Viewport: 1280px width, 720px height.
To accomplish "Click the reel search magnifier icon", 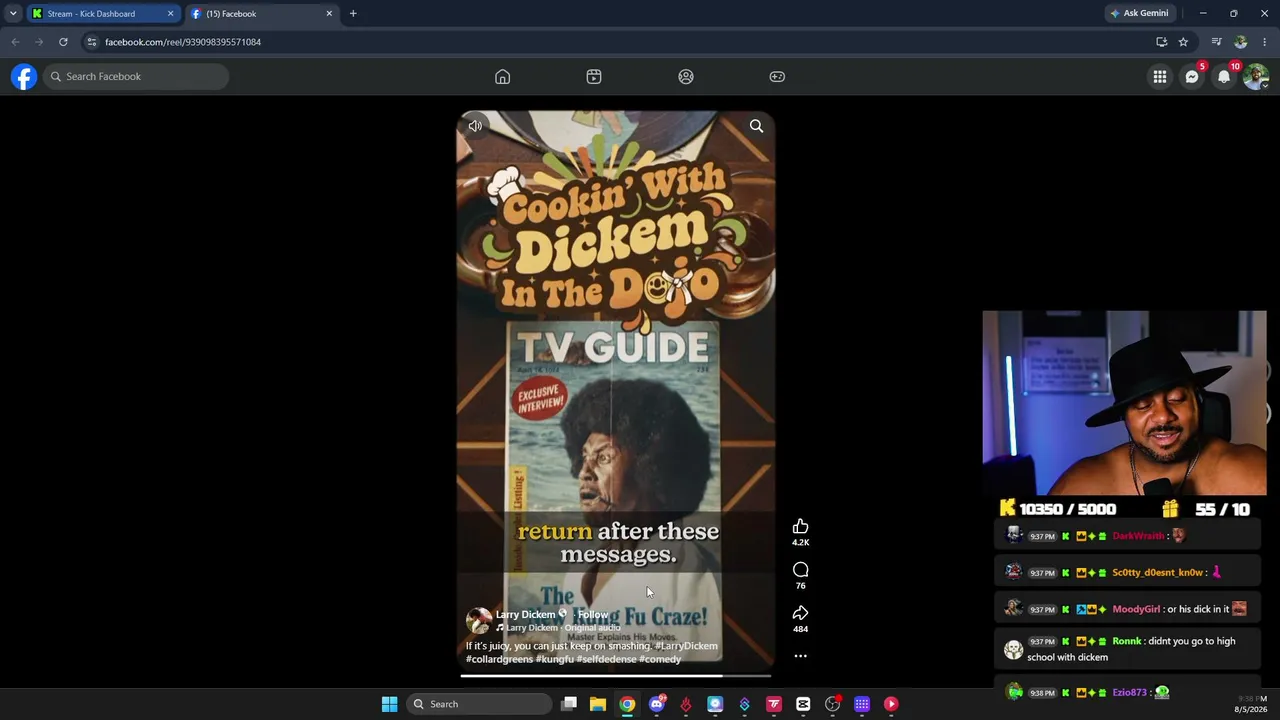I will click(x=757, y=126).
